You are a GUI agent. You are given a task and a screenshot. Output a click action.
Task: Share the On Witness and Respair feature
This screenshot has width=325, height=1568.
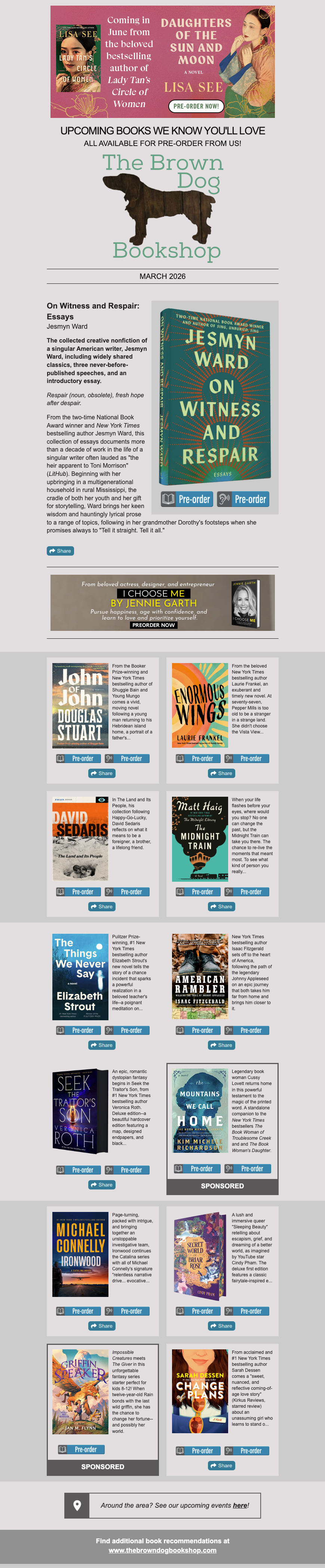(61, 551)
